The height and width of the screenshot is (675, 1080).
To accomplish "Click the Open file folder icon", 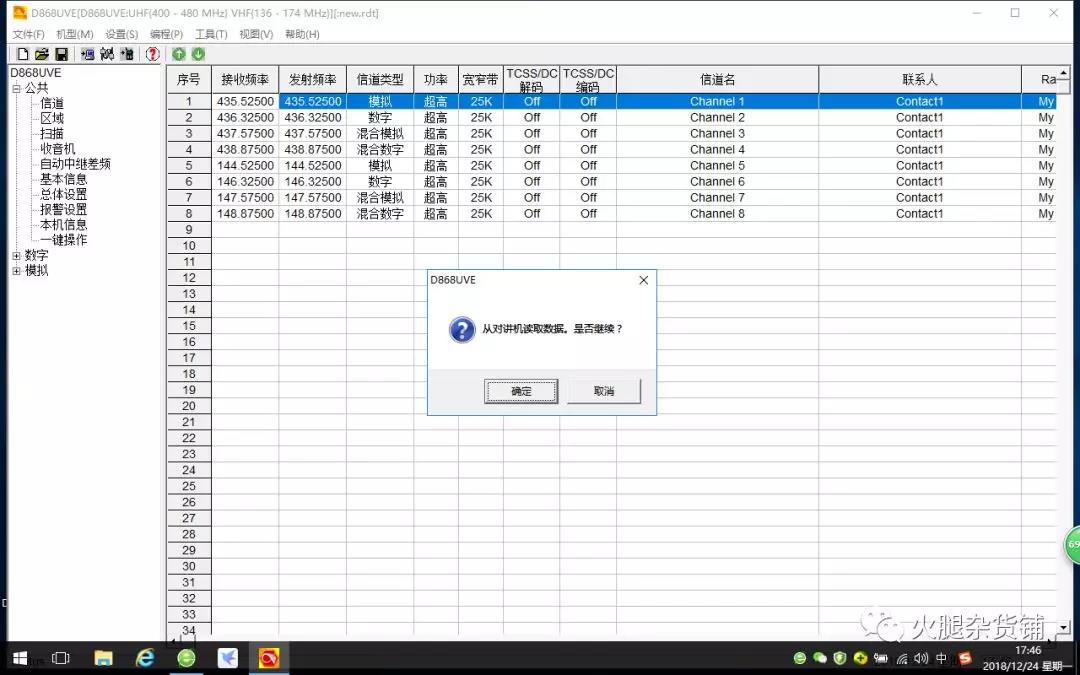I will click(42, 54).
